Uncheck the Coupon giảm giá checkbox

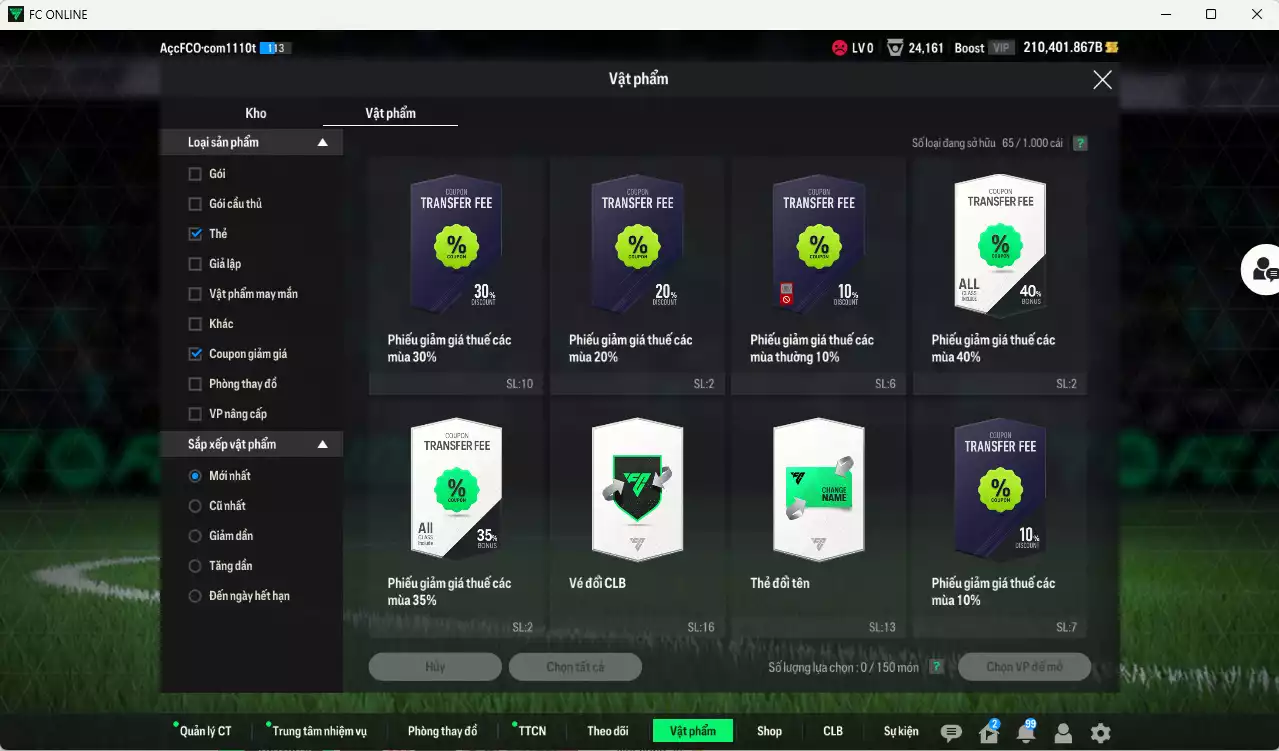tap(195, 354)
